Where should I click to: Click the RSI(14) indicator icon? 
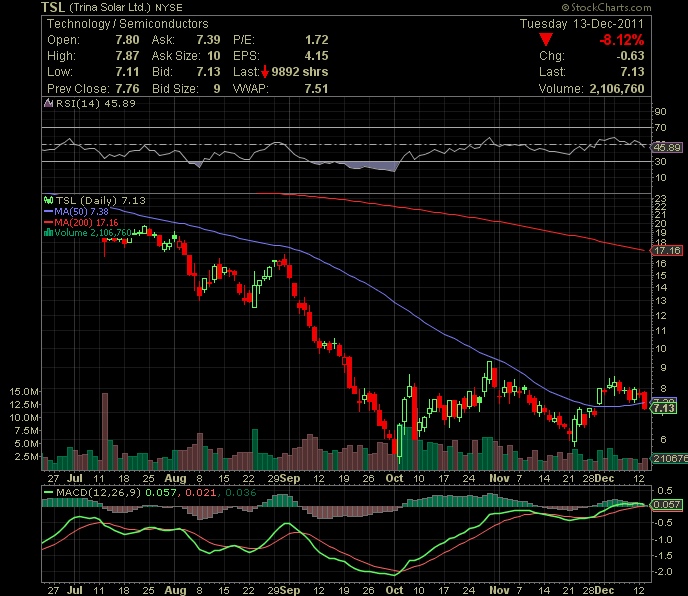pos(49,104)
